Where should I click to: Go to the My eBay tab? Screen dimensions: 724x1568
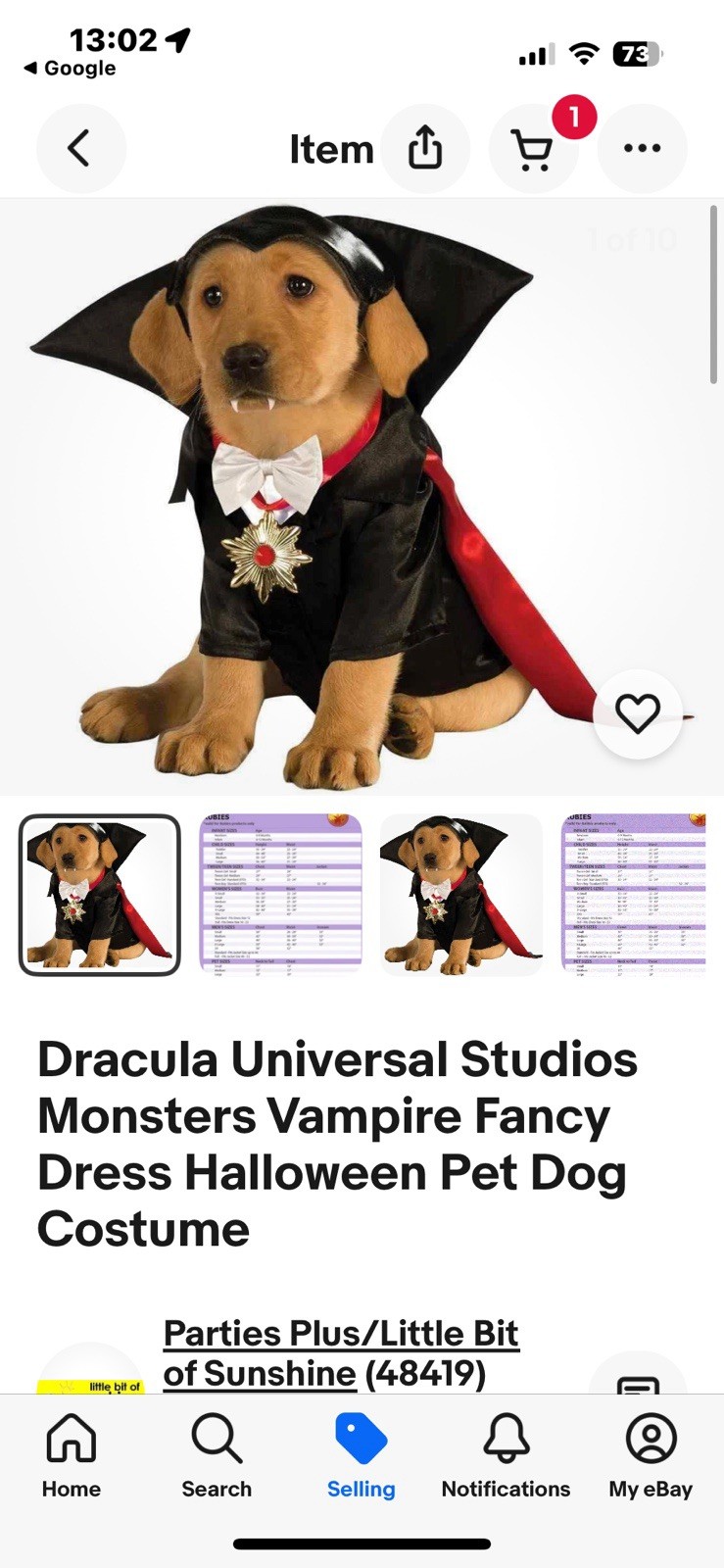click(651, 1456)
